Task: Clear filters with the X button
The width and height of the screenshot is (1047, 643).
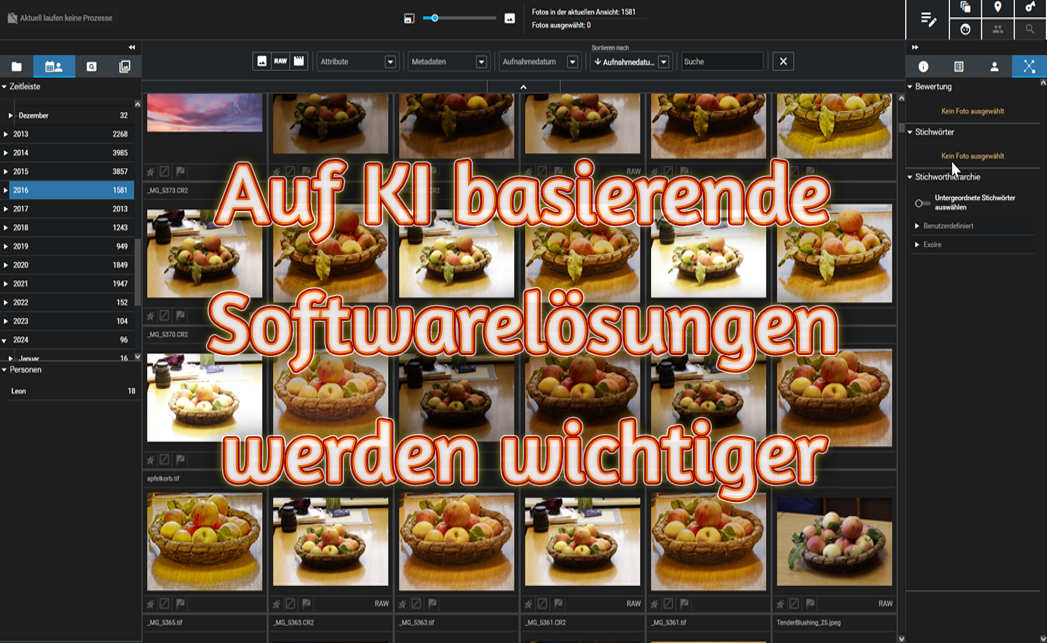Action: (x=784, y=61)
